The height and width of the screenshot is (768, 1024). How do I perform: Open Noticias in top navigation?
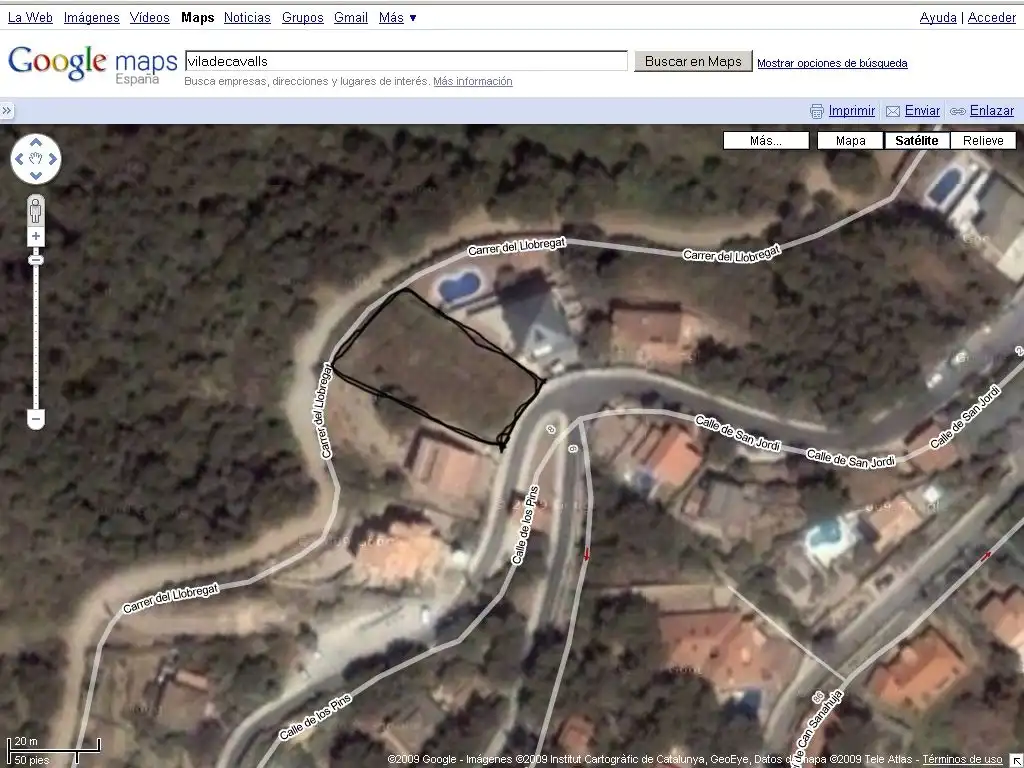[247, 18]
